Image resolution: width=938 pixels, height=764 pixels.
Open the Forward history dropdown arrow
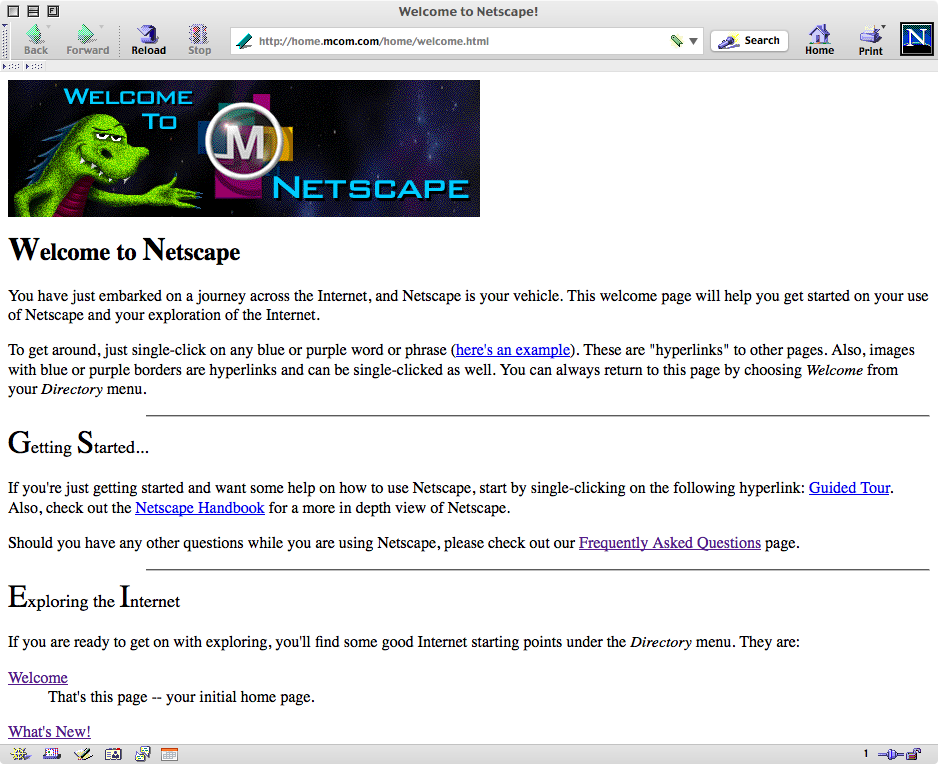pyautogui.click(x=101, y=27)
